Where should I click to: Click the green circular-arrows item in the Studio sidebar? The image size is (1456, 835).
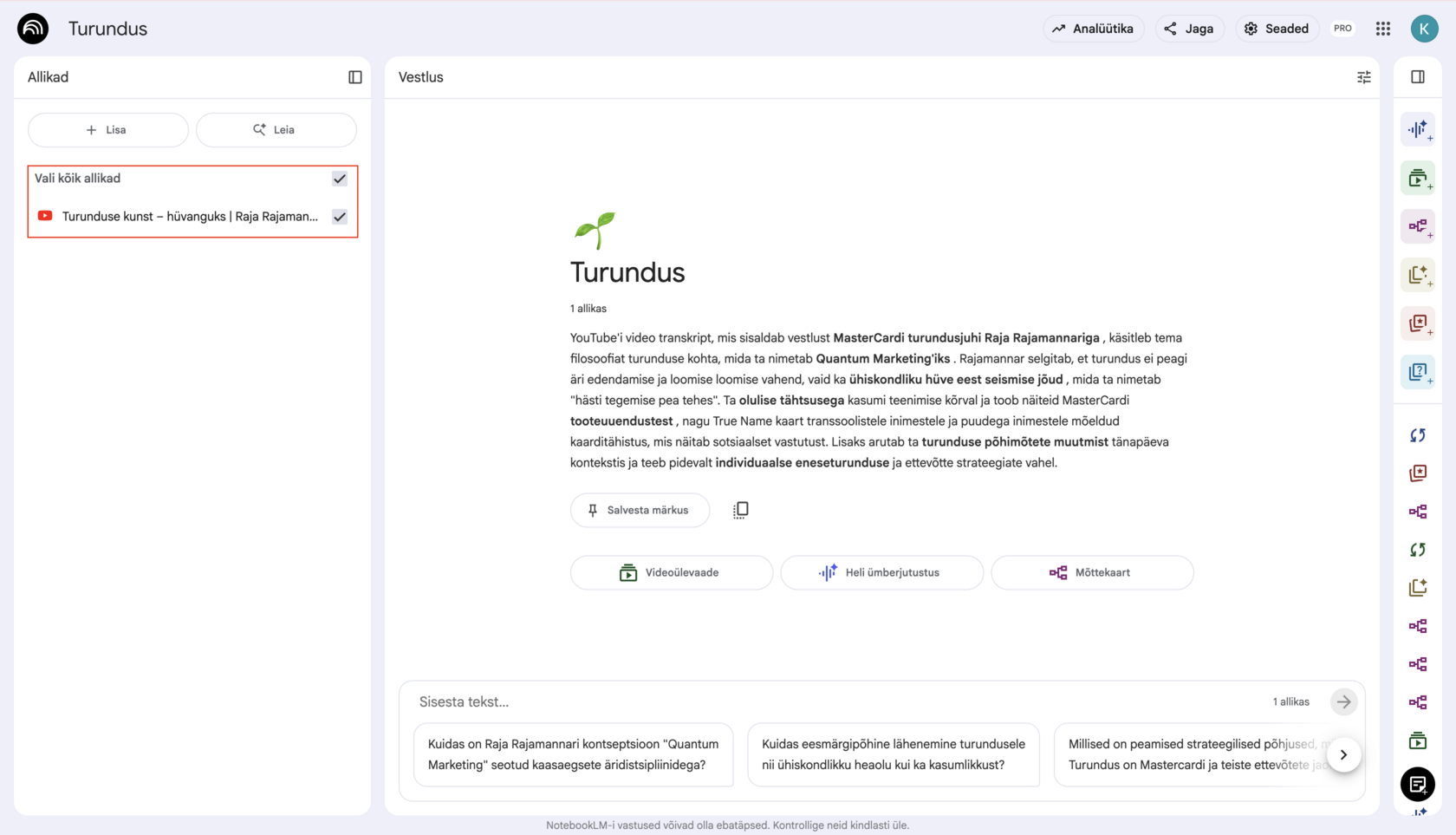1418,550
